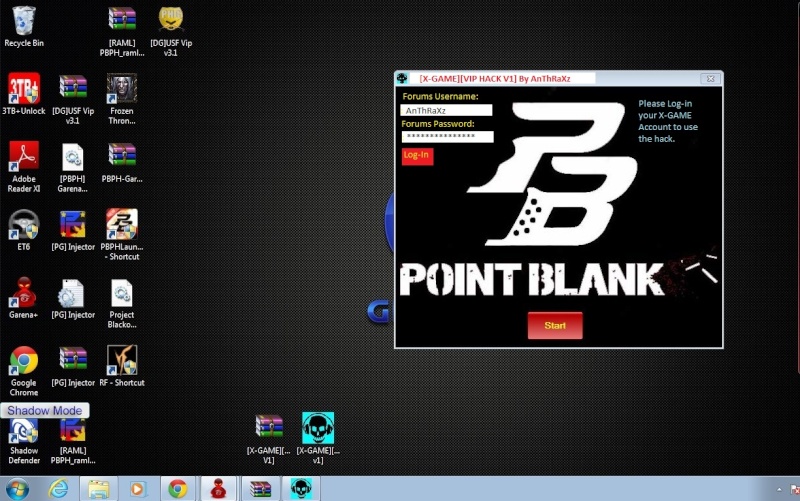Switch to Google Chrome in the taskbar
The width and height of the screenshot is (800, 501).
coord(178,489)
